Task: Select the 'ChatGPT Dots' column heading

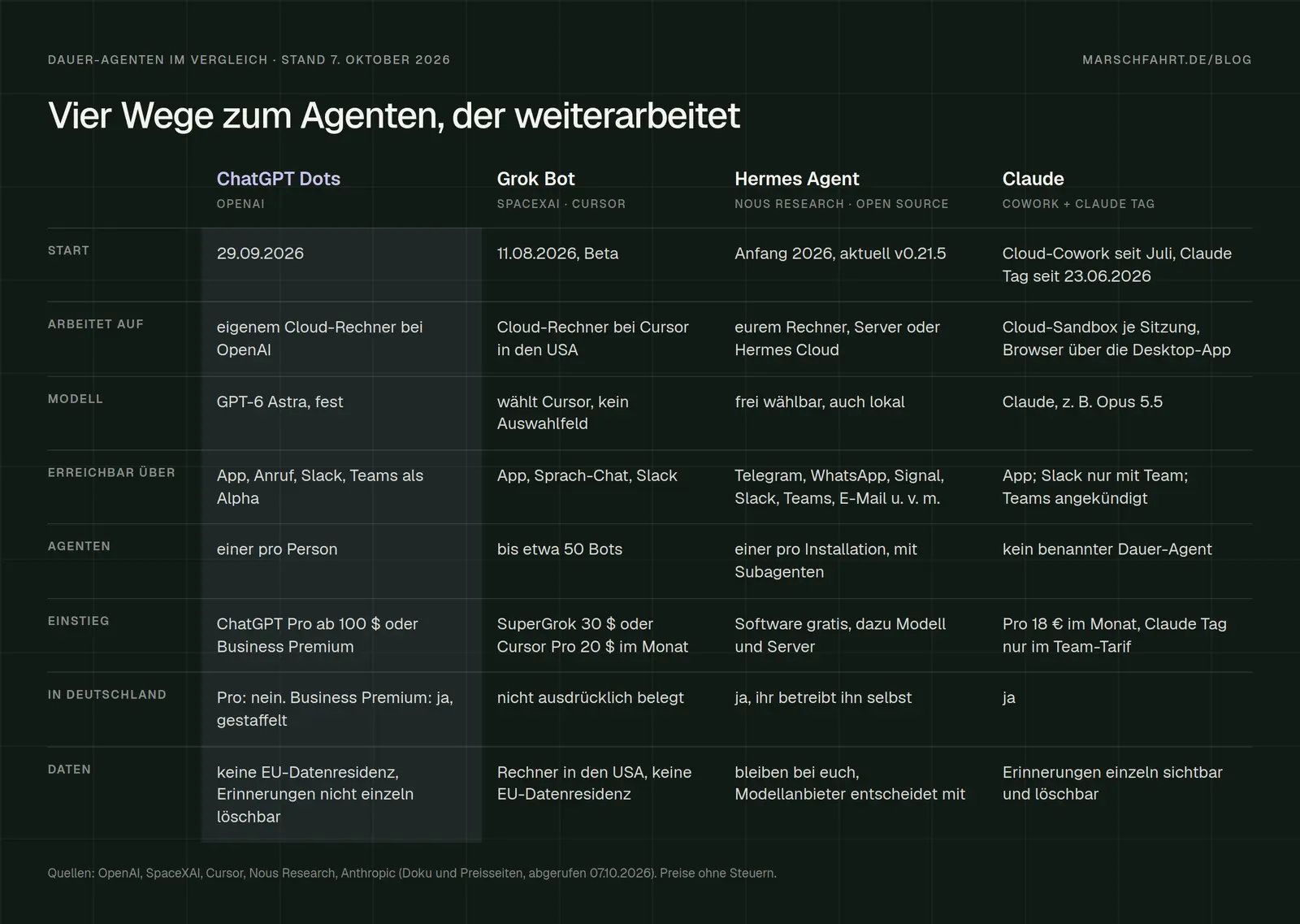Action: click(x=278, y=179)
